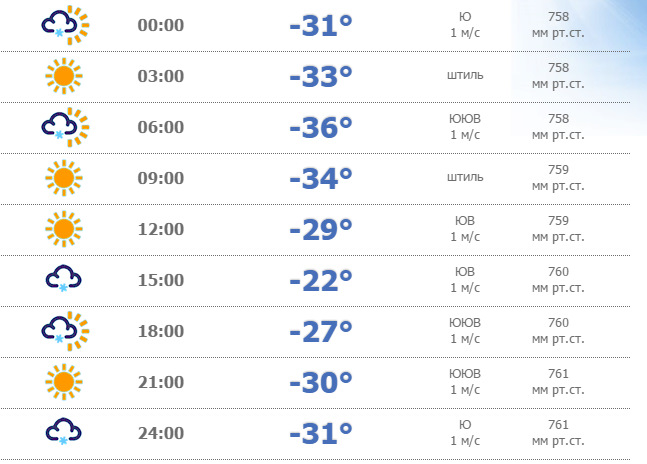
Task: Click the -29° temperature at 12:00
Action: (x=320, y=229)
